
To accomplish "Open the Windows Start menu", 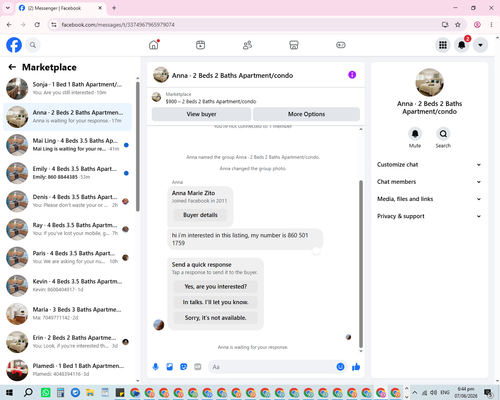I will [9, 392].
